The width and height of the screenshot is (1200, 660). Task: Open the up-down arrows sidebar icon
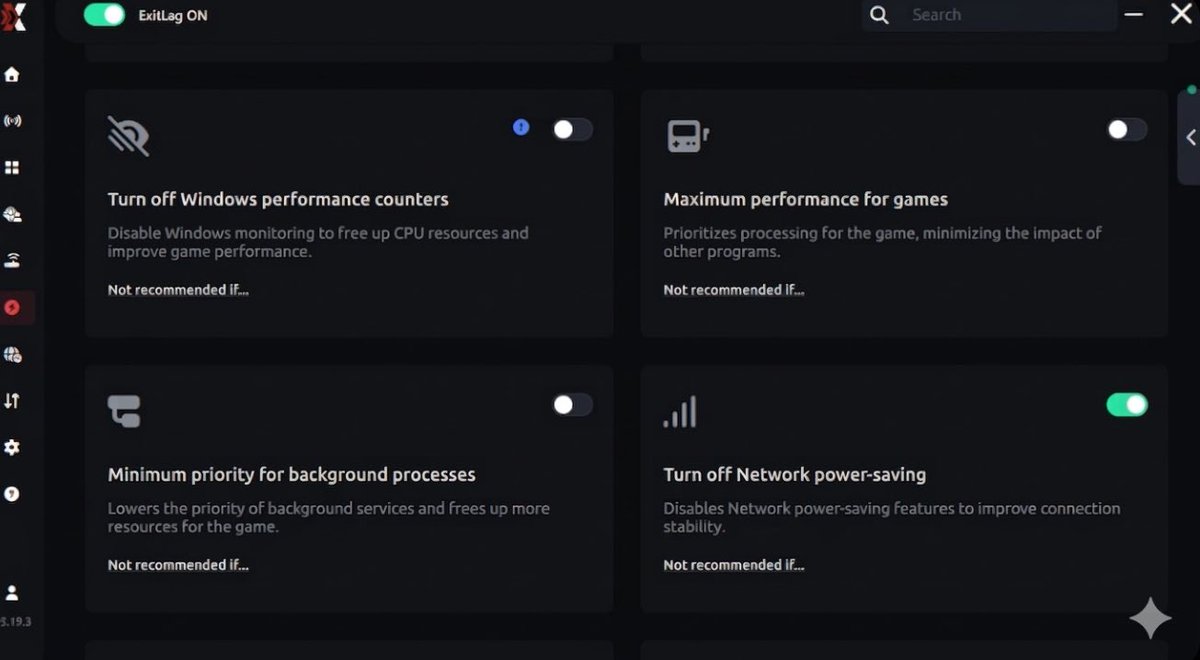(x=12, y=401)
